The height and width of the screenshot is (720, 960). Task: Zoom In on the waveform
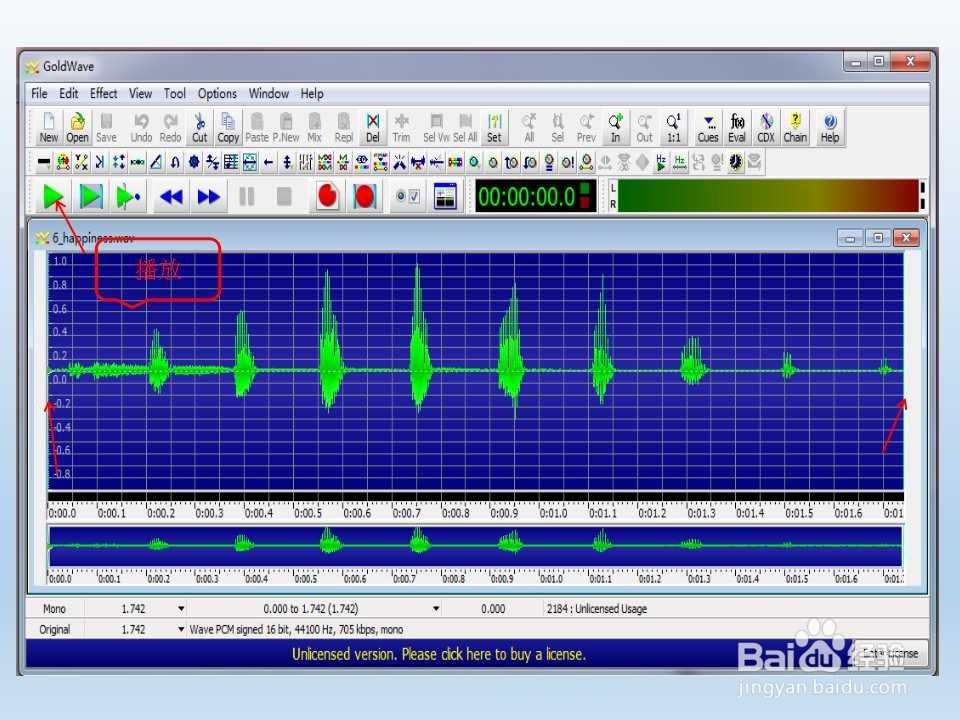tap(615, 128)
